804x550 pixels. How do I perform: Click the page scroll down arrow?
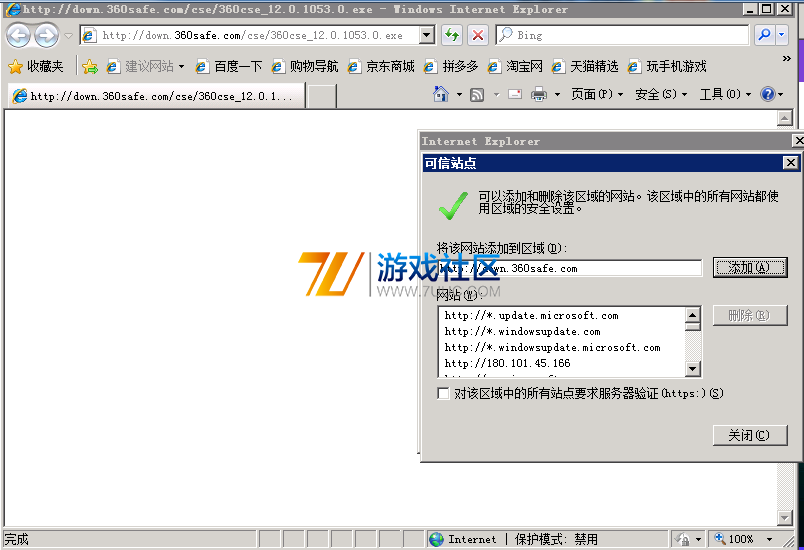point(785,518)
